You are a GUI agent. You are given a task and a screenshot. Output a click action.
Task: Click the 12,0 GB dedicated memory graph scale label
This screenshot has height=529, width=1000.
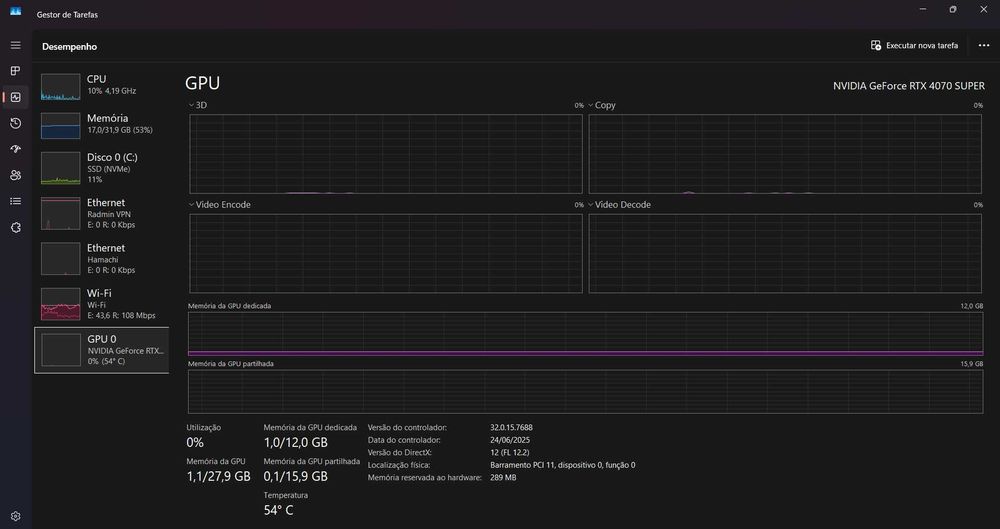[x=972, y=306]
